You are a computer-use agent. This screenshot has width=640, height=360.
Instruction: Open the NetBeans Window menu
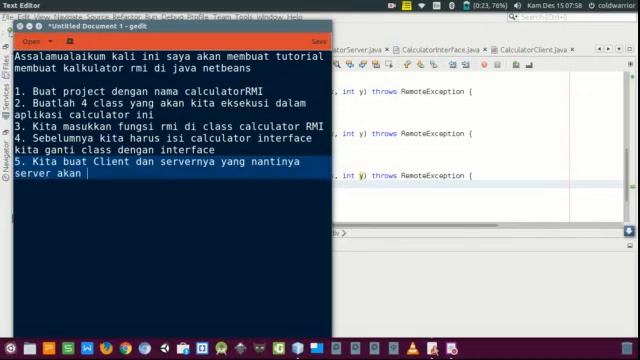[270, 17]
